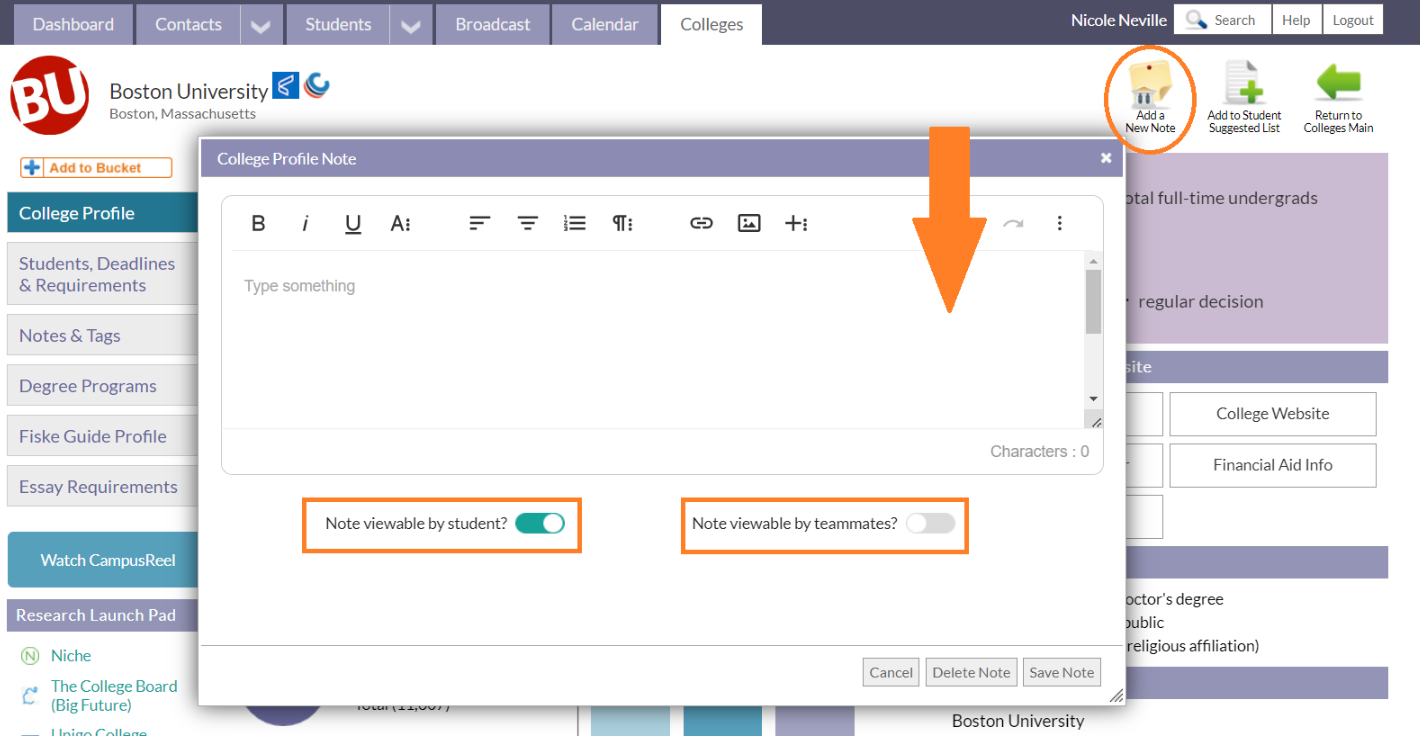The height and width of the screenshot is (736, 1420).
Task: Open the College Website link button
Action: pyautogui.click(x=1272, y=413)
